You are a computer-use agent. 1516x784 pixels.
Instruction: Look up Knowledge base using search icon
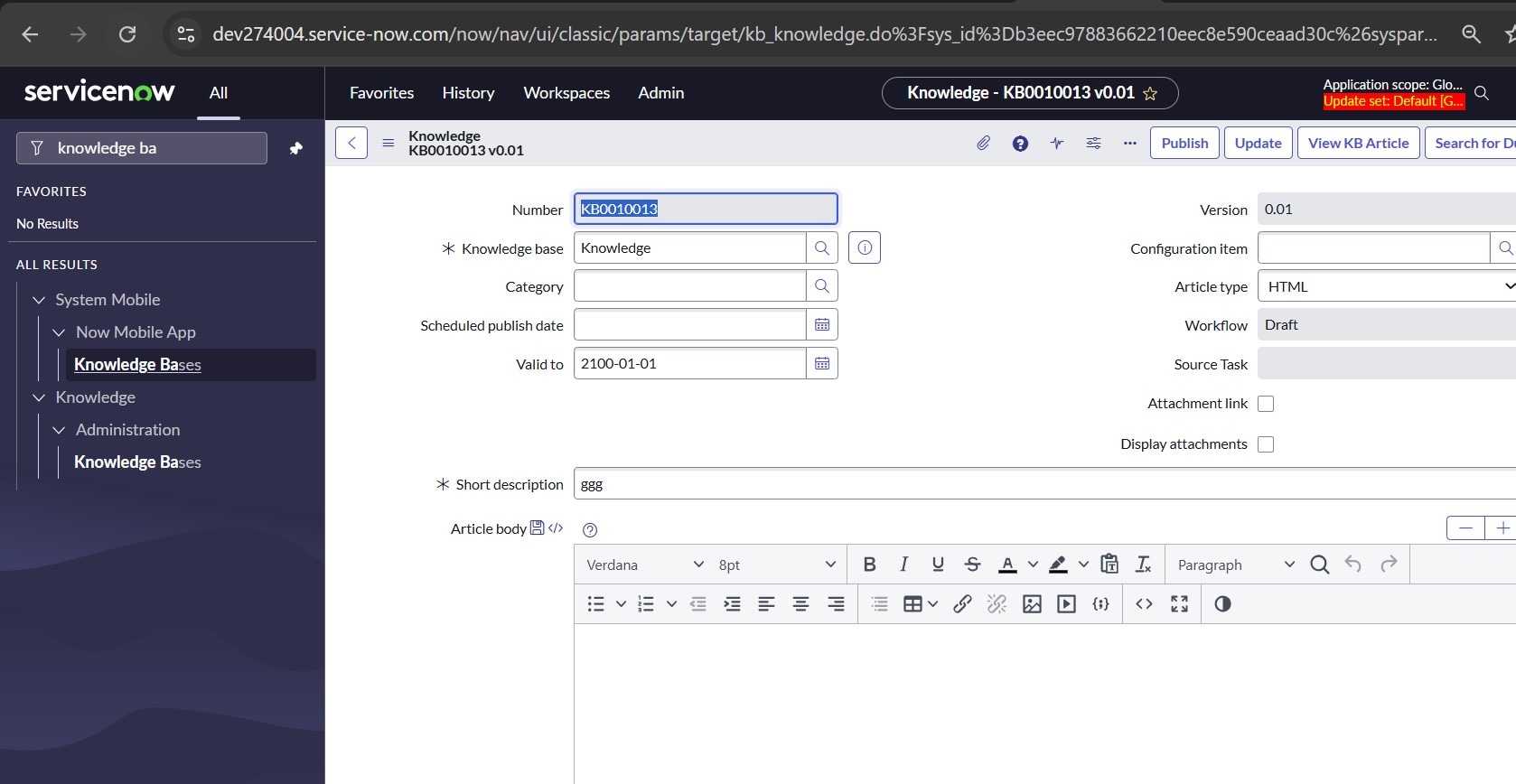click(x=821, y=248)
